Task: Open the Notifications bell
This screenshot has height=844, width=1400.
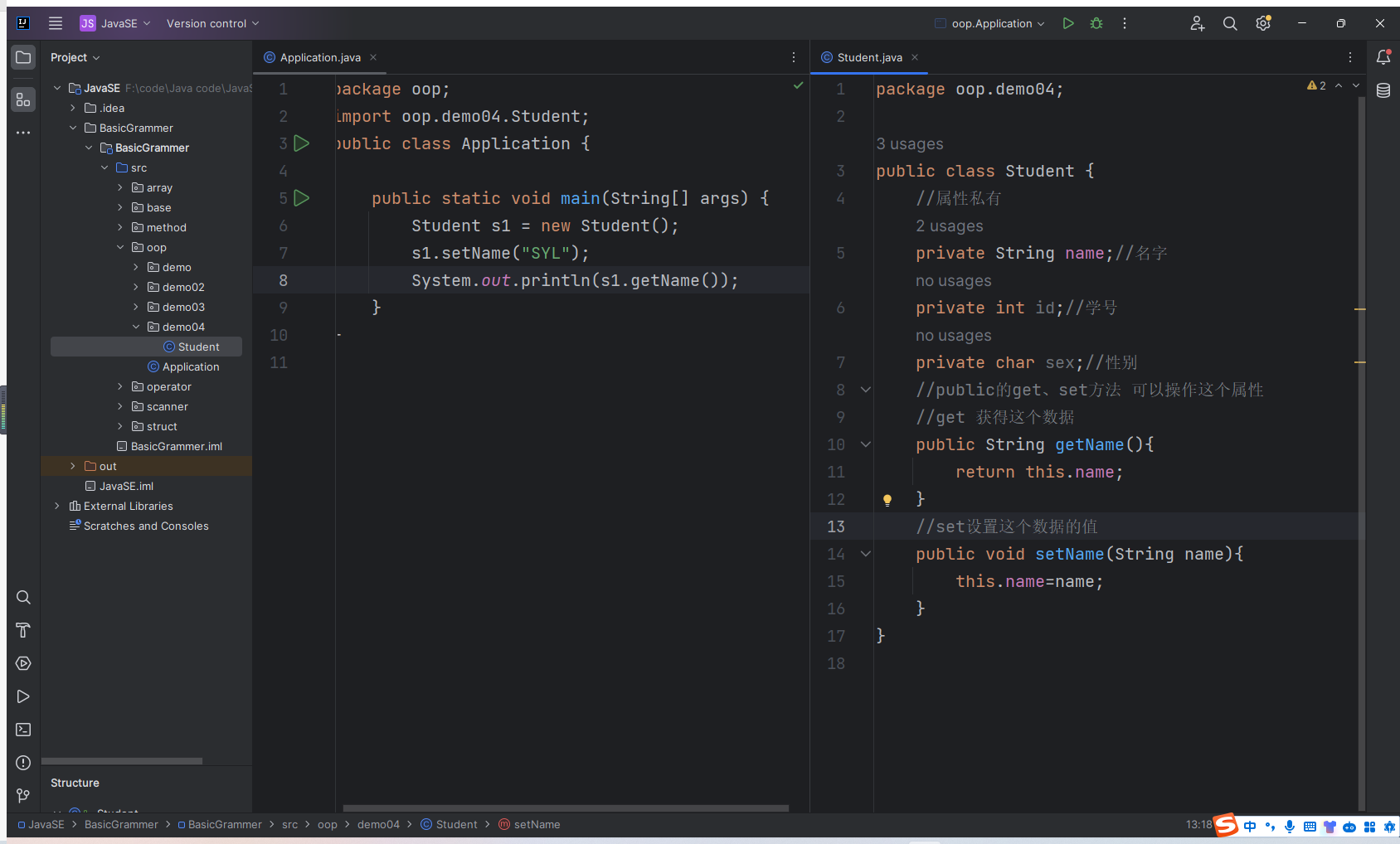Action: (x=1383, y=57)
